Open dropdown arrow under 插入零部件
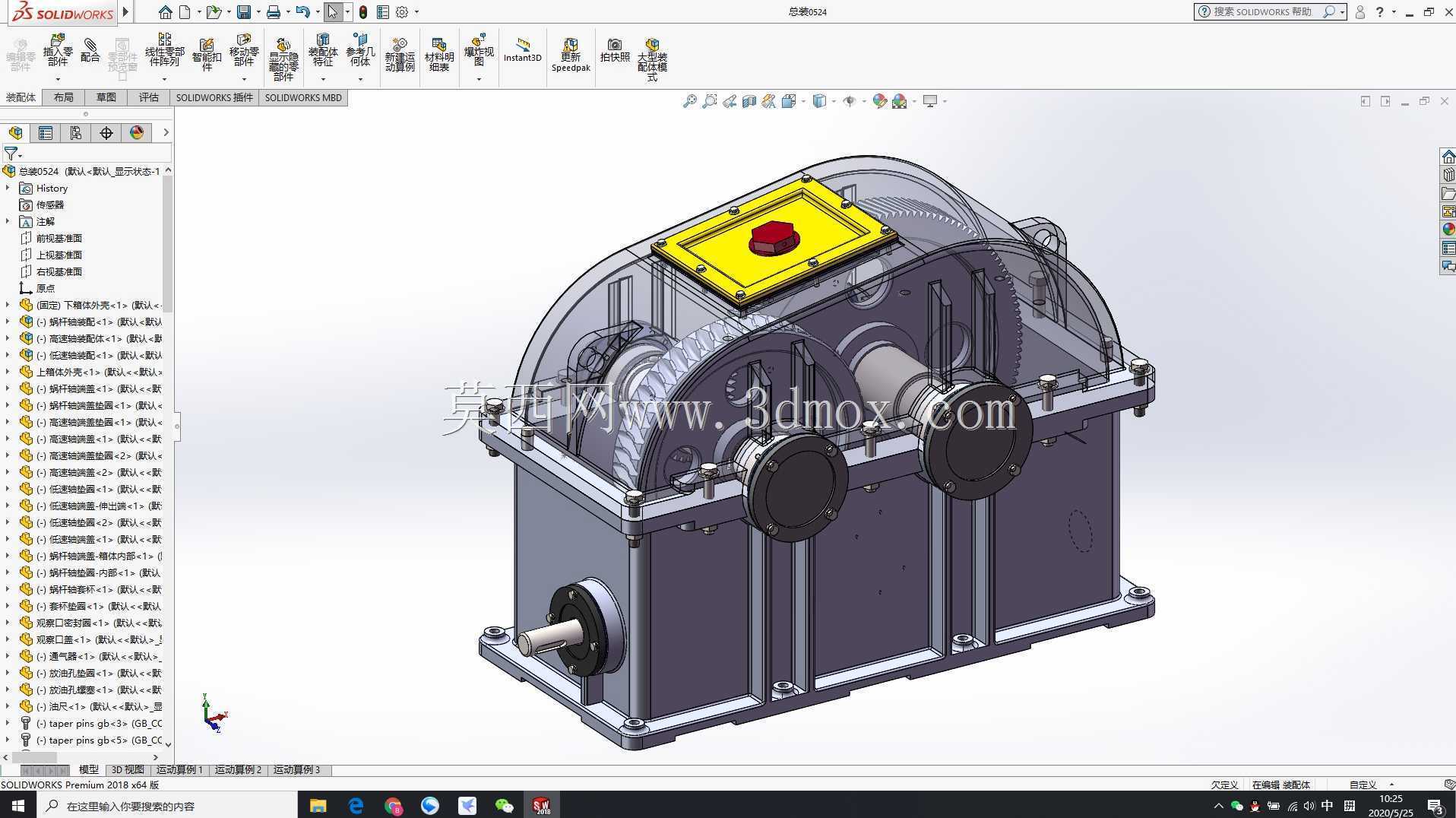 [x=58, y=79]
